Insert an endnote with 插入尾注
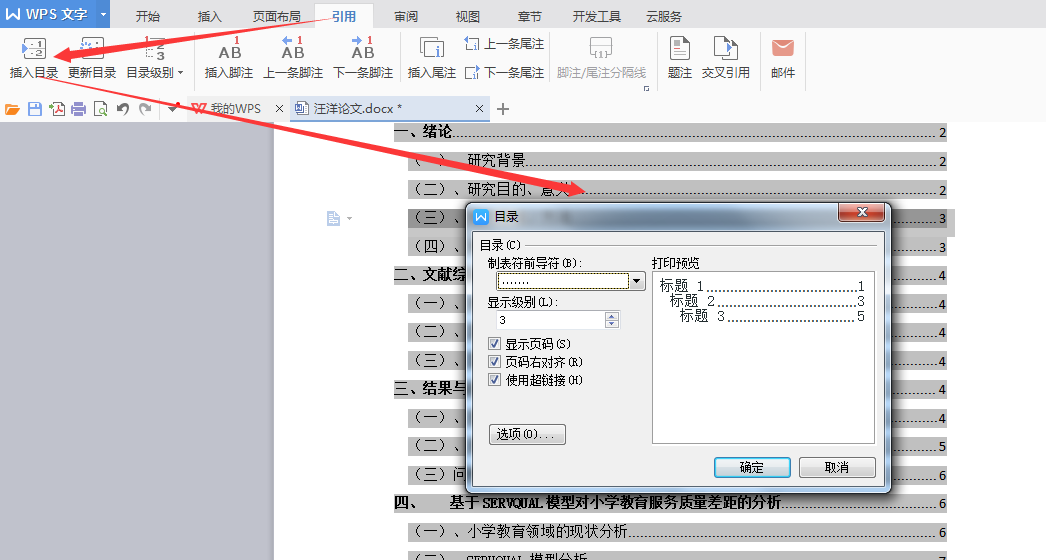The width and height of the screenshot is (1046, 560). pyautogui.click(x=432, y=59)
